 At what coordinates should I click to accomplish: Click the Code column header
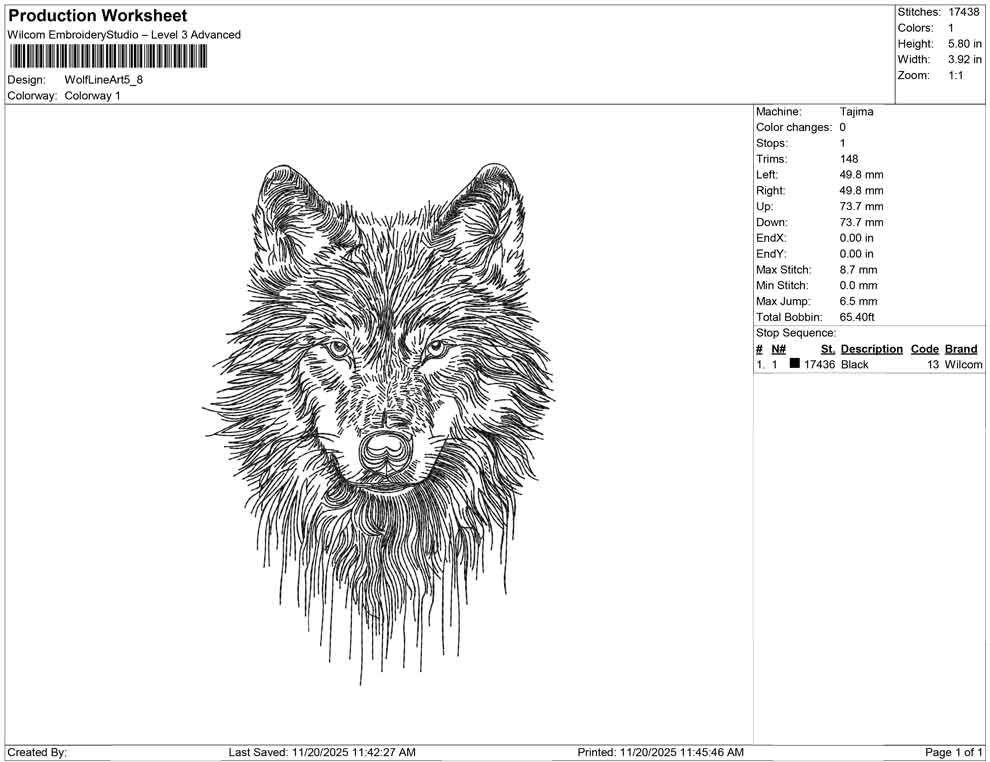point(925,348)
